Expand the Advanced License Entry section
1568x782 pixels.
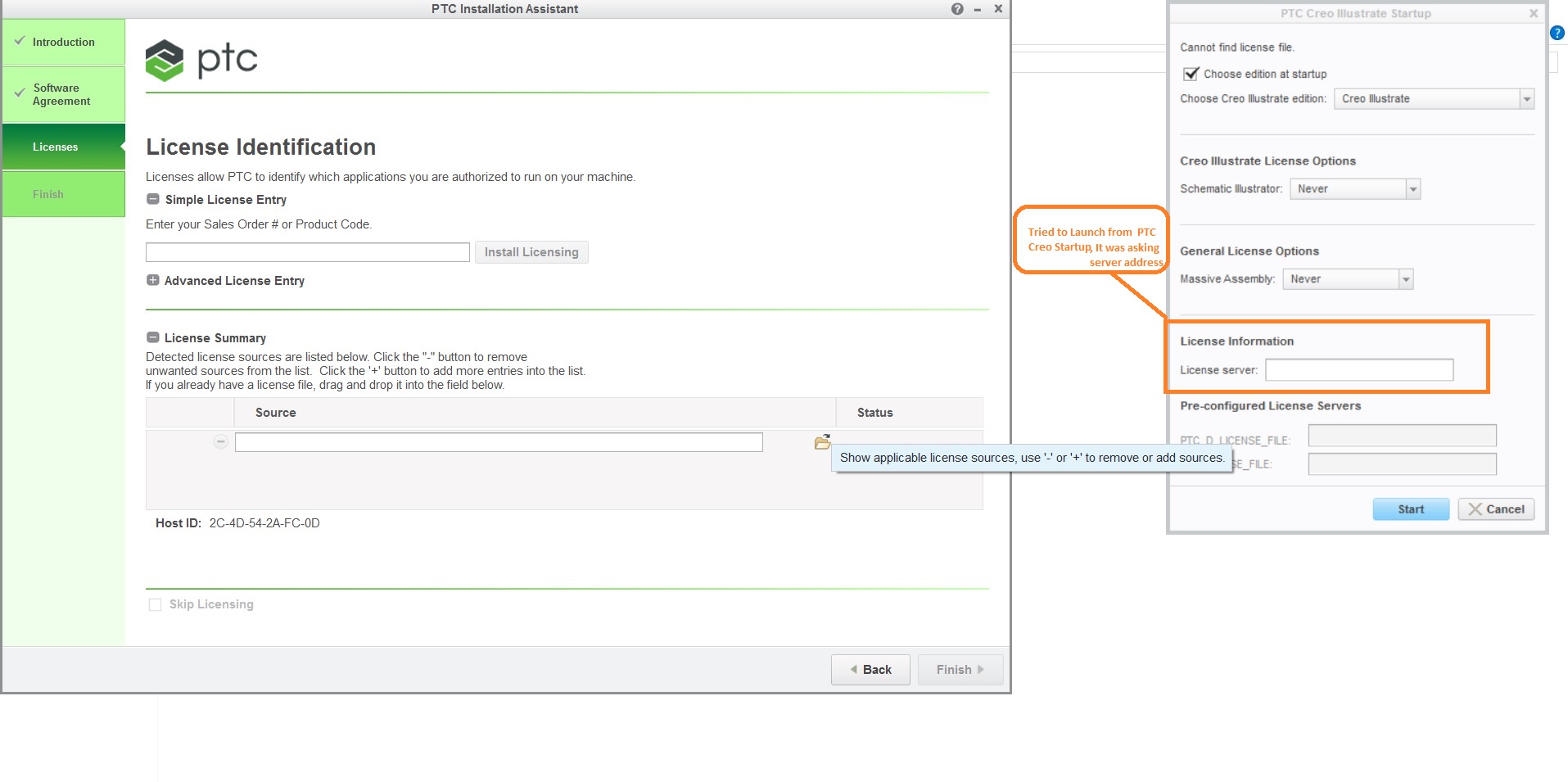pyautogui.click(x=152, y=280)
